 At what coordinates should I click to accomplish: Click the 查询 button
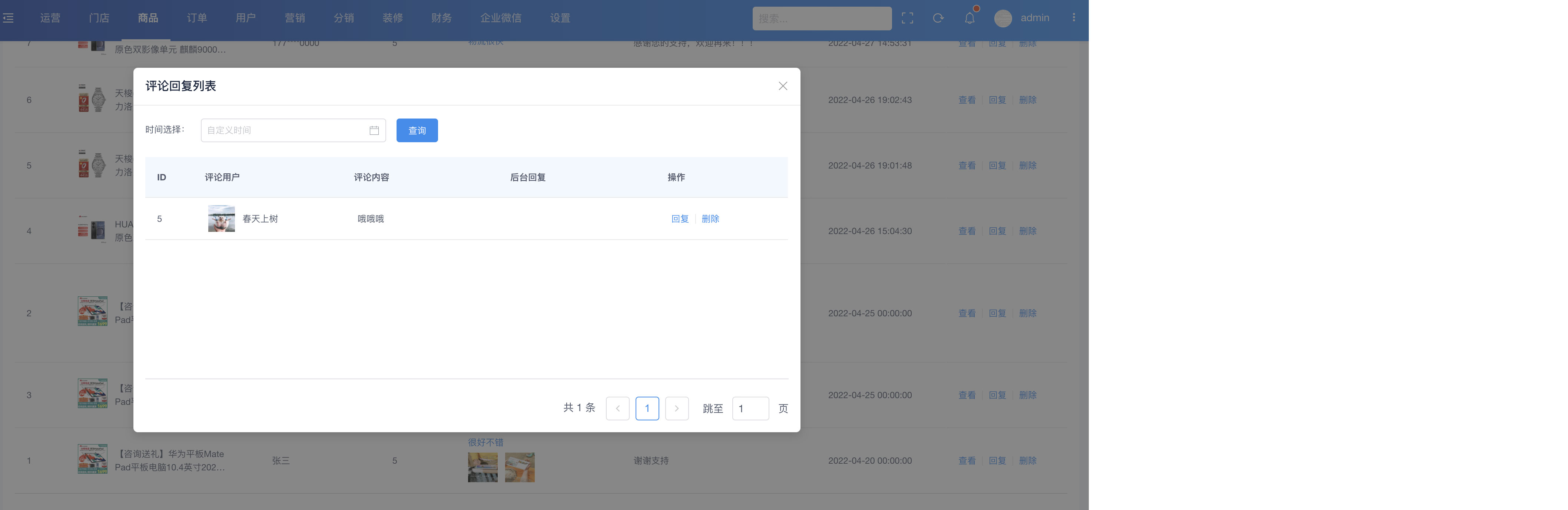(417, 130)
